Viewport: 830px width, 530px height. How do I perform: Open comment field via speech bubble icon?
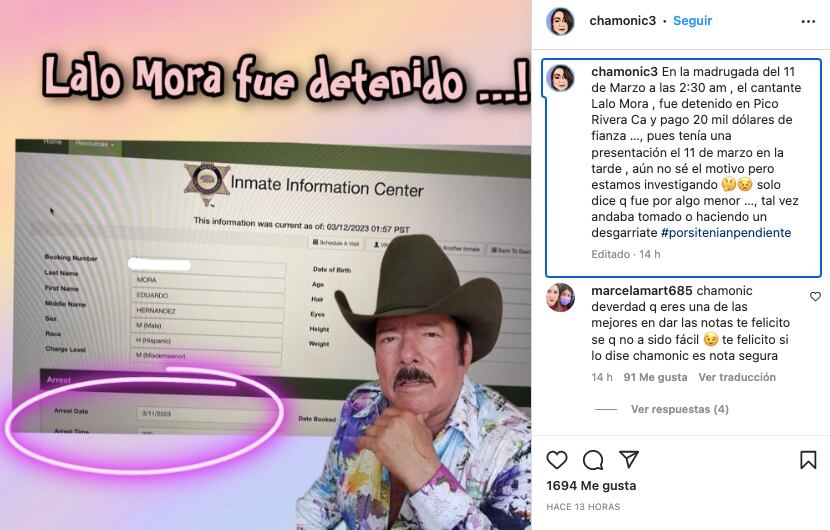pos(593,460)
